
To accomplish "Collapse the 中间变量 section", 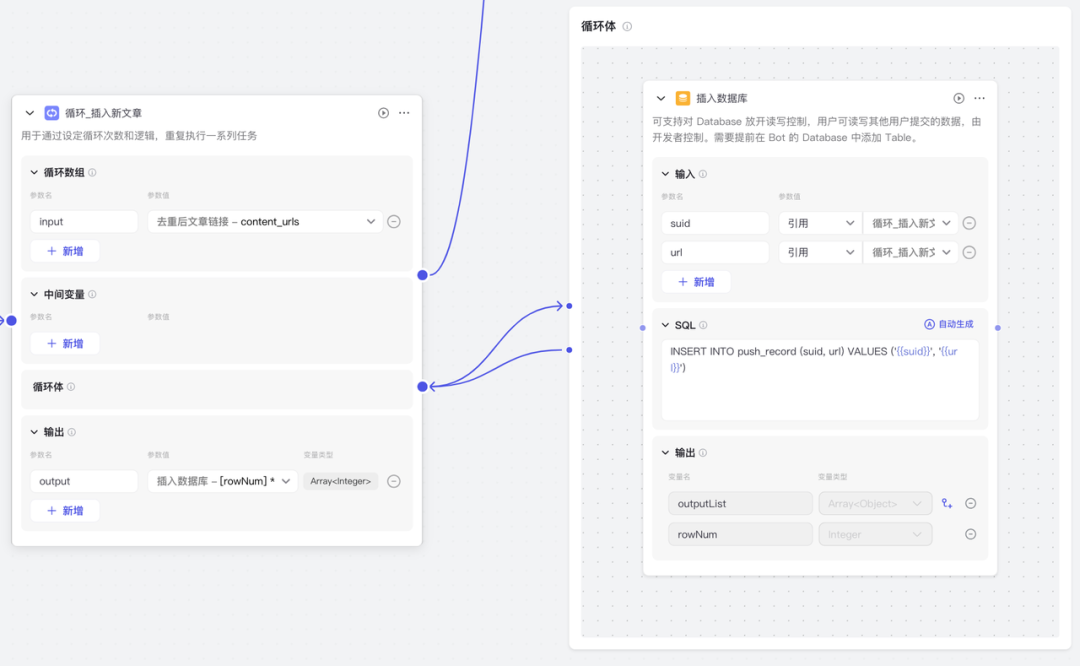I will pyautogui.click(x=34, y=294).
